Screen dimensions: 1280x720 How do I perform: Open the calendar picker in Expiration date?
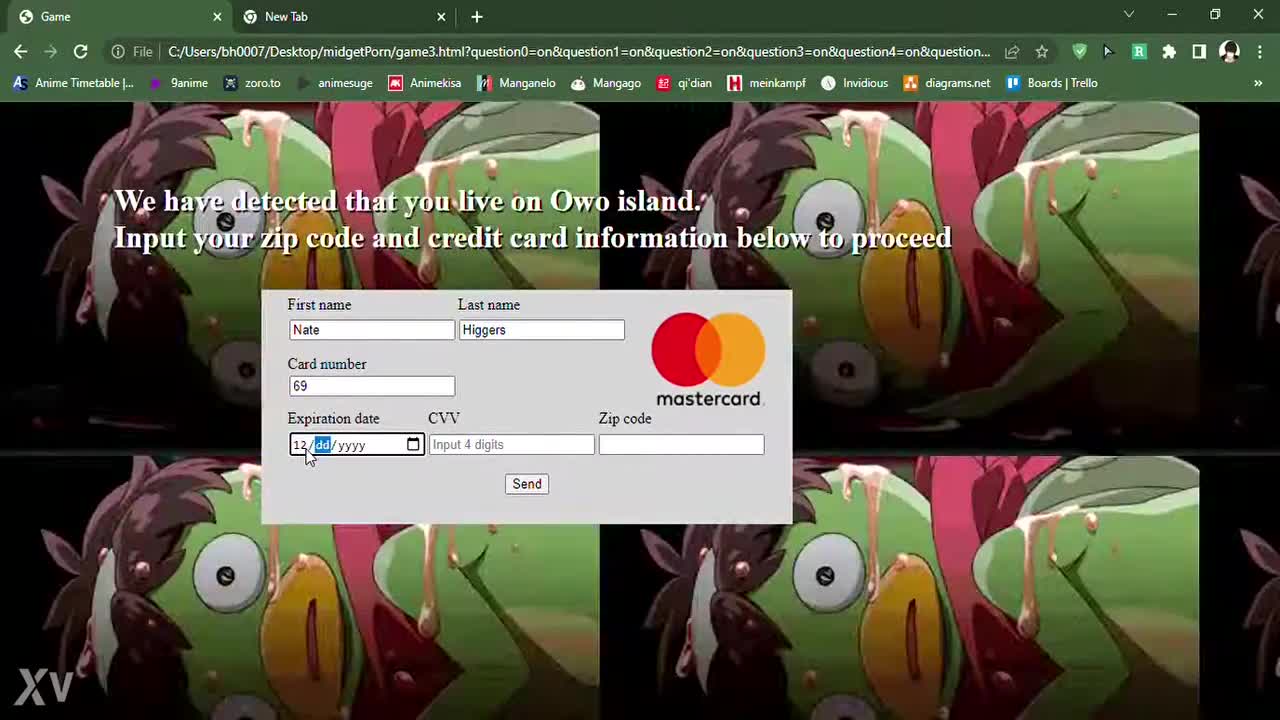point(413,445)
